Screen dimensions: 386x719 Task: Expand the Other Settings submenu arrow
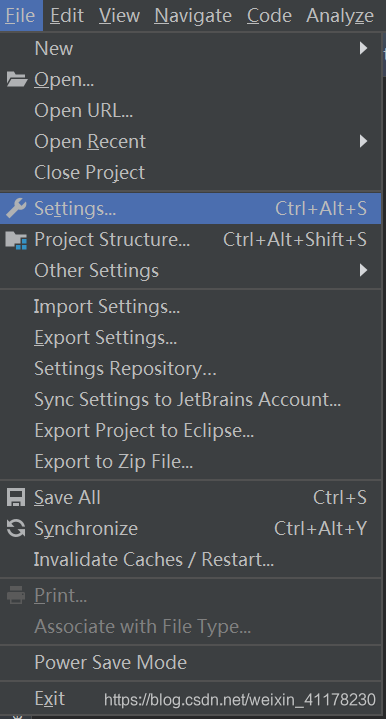[x=363, y=271]
